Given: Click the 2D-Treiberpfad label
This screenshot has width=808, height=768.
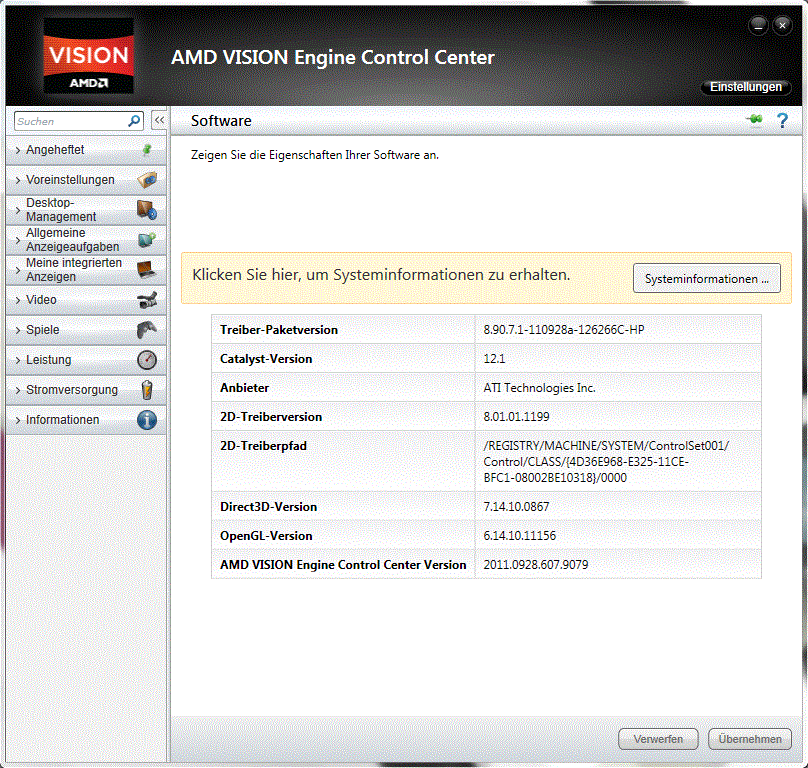Looking at the screenshot, I should 263,445.
